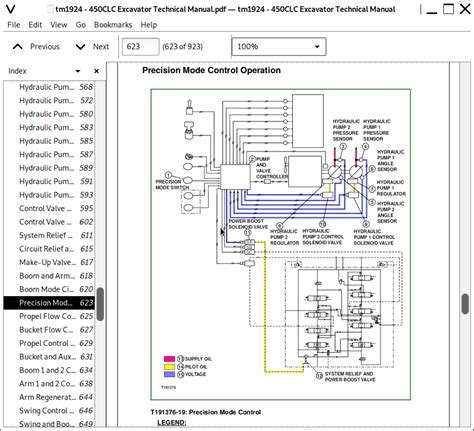The image size is (474, 431).
Task: Select index entry Hydraulic Pum... page 589
Action: [49, 168]
